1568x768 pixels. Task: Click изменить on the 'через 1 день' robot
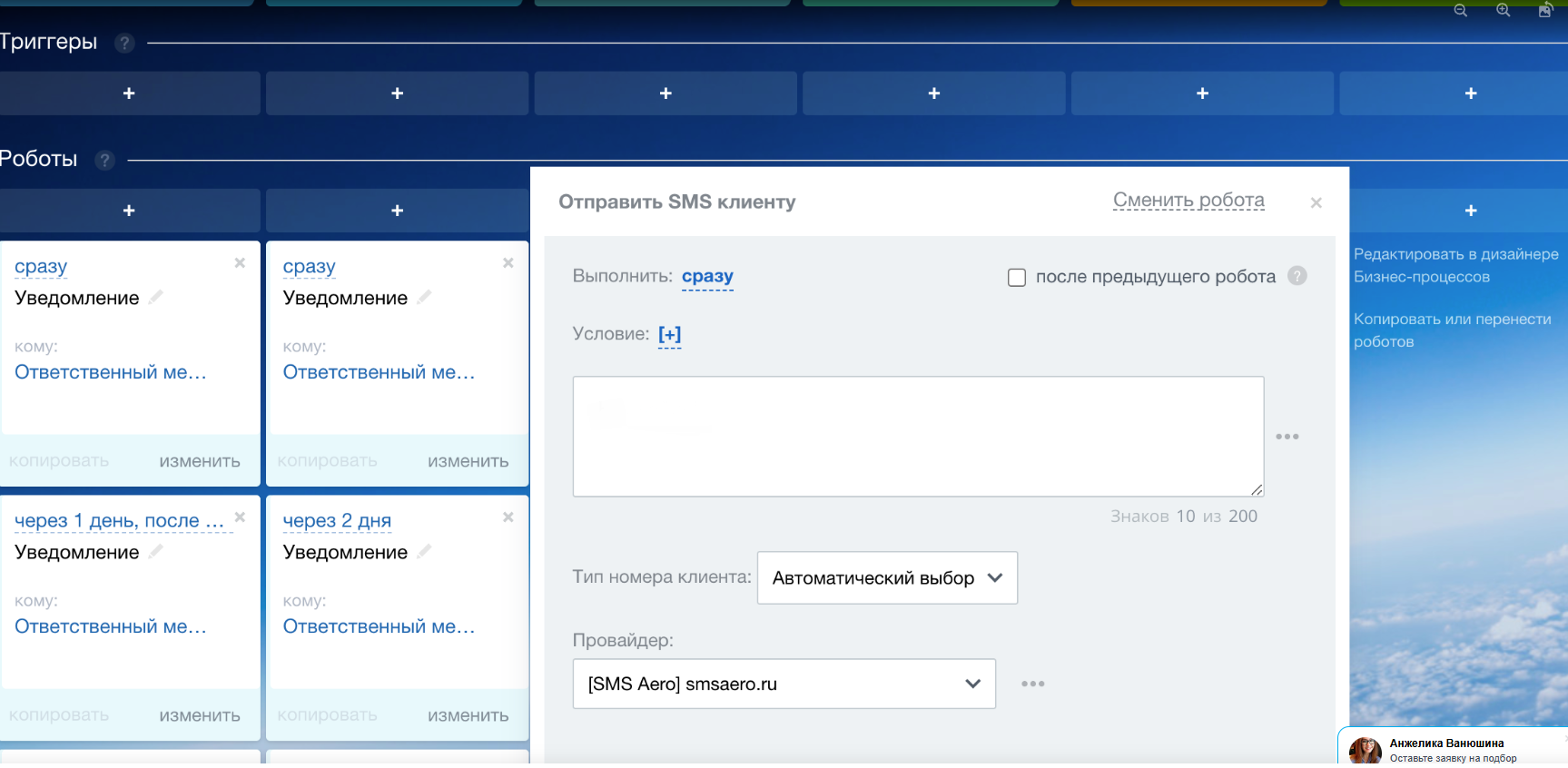(200, 715)
